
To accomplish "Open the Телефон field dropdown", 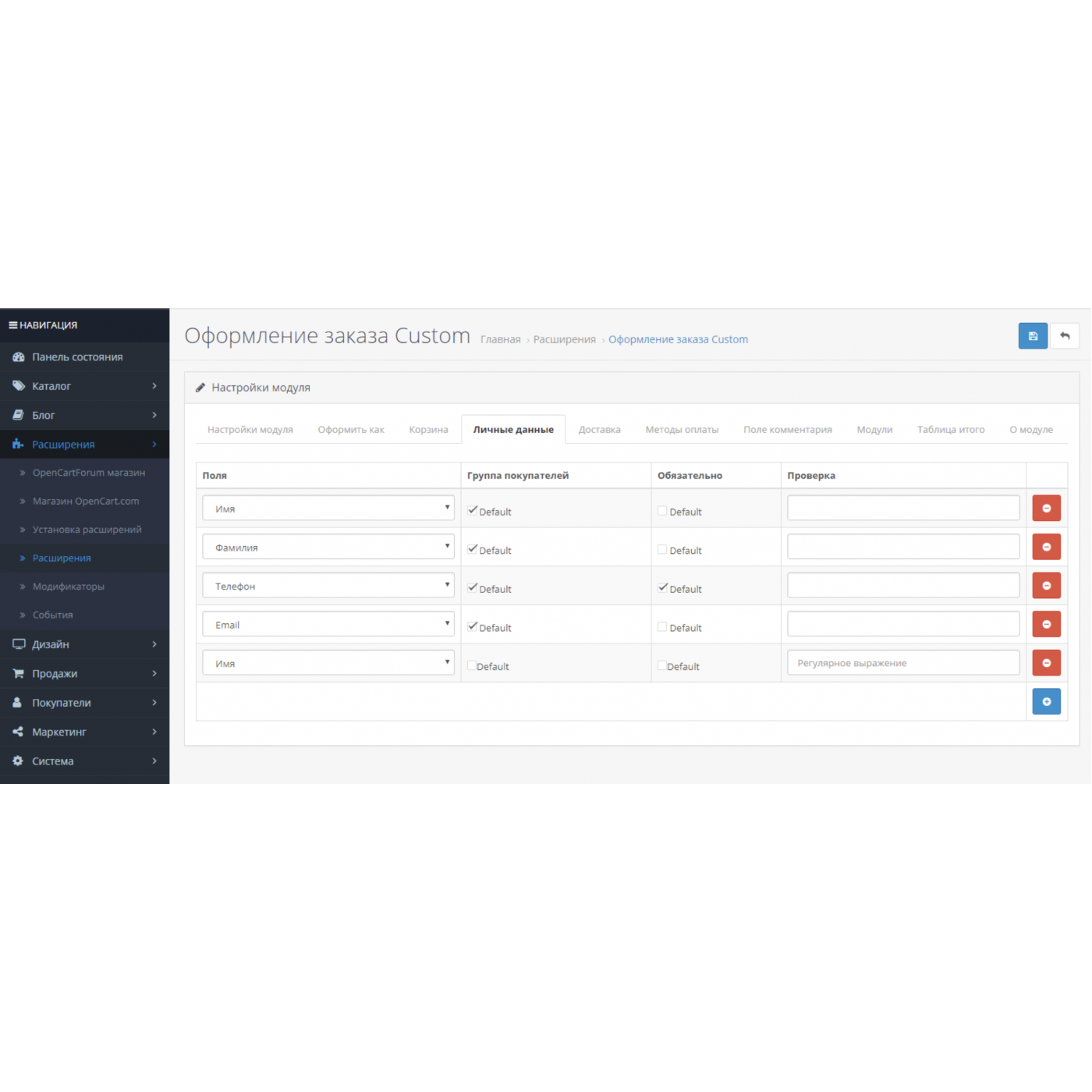I will point(328,586).
